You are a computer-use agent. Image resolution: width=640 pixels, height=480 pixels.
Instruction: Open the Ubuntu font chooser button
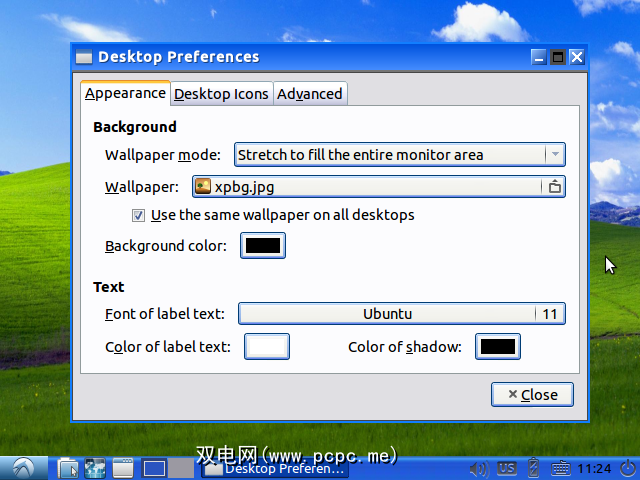(402, 313)
